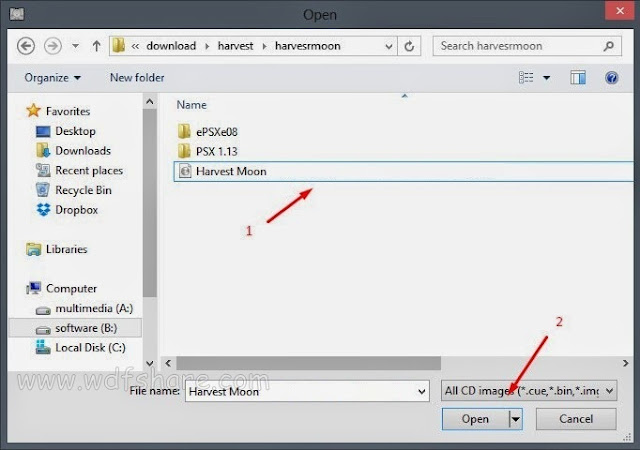Click the Local Disk (C:) drive icon

tap(42, 347)
